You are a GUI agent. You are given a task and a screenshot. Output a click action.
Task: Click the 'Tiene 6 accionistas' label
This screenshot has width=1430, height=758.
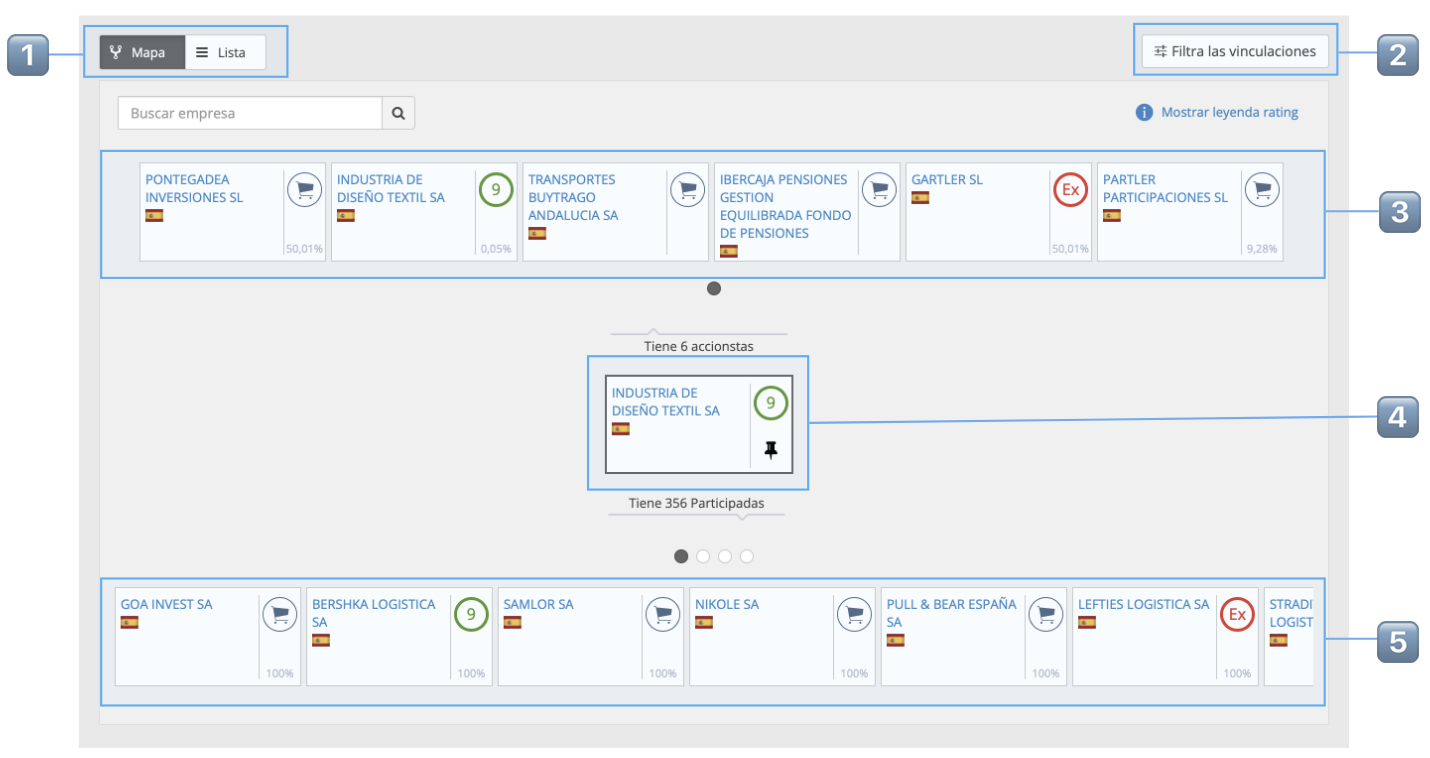coord(699,346)
